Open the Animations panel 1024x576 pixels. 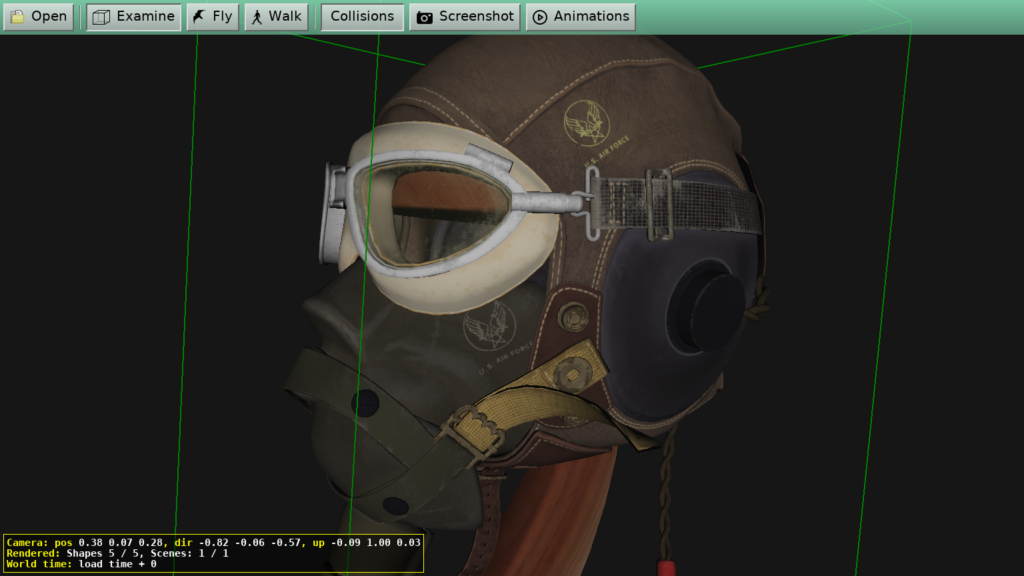coord(580,16)
